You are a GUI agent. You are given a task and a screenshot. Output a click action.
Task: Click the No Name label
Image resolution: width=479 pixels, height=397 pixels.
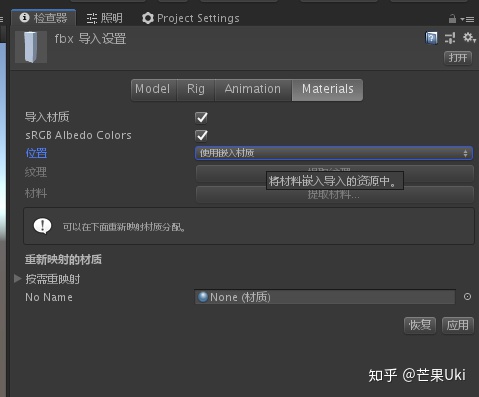[49, 297]
